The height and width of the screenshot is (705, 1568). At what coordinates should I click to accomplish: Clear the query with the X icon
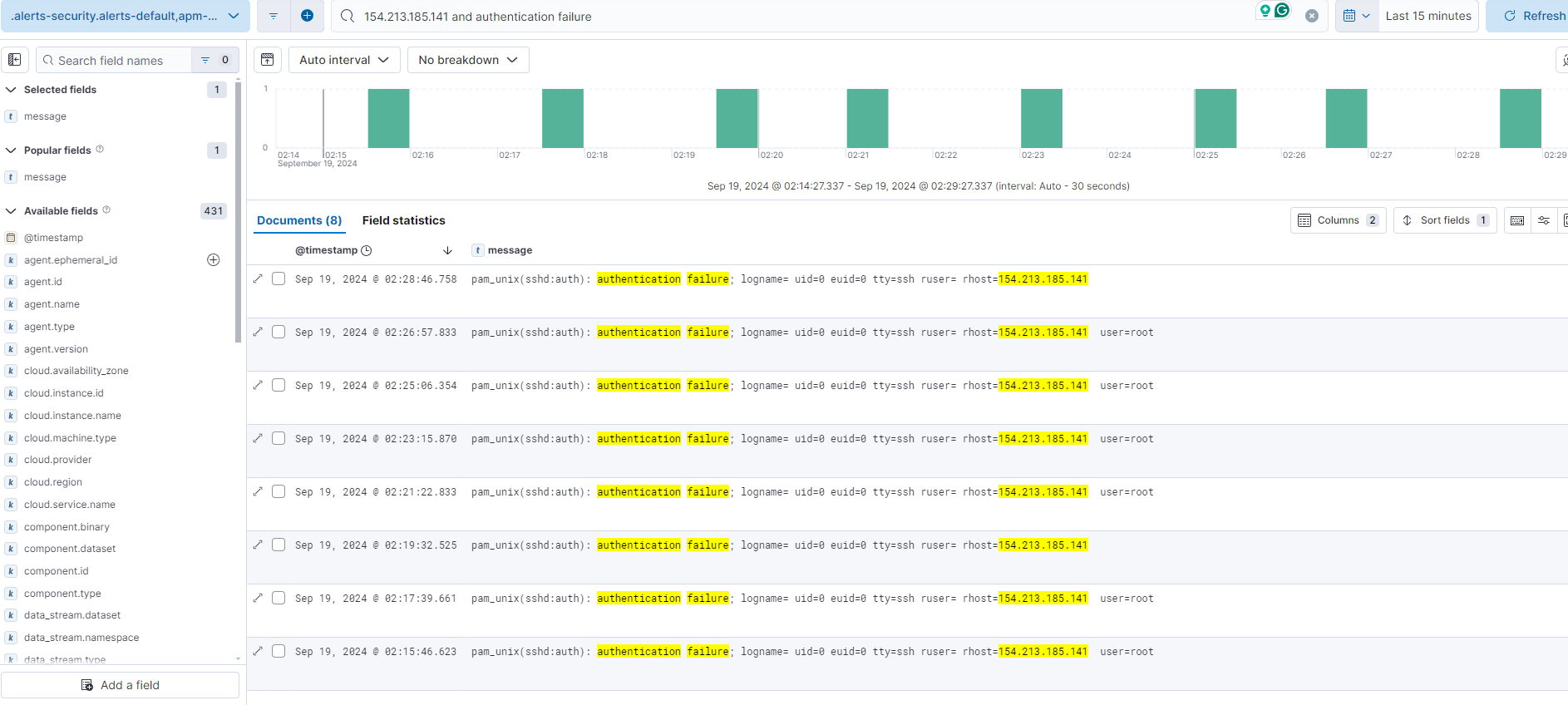coord(1312,16)
